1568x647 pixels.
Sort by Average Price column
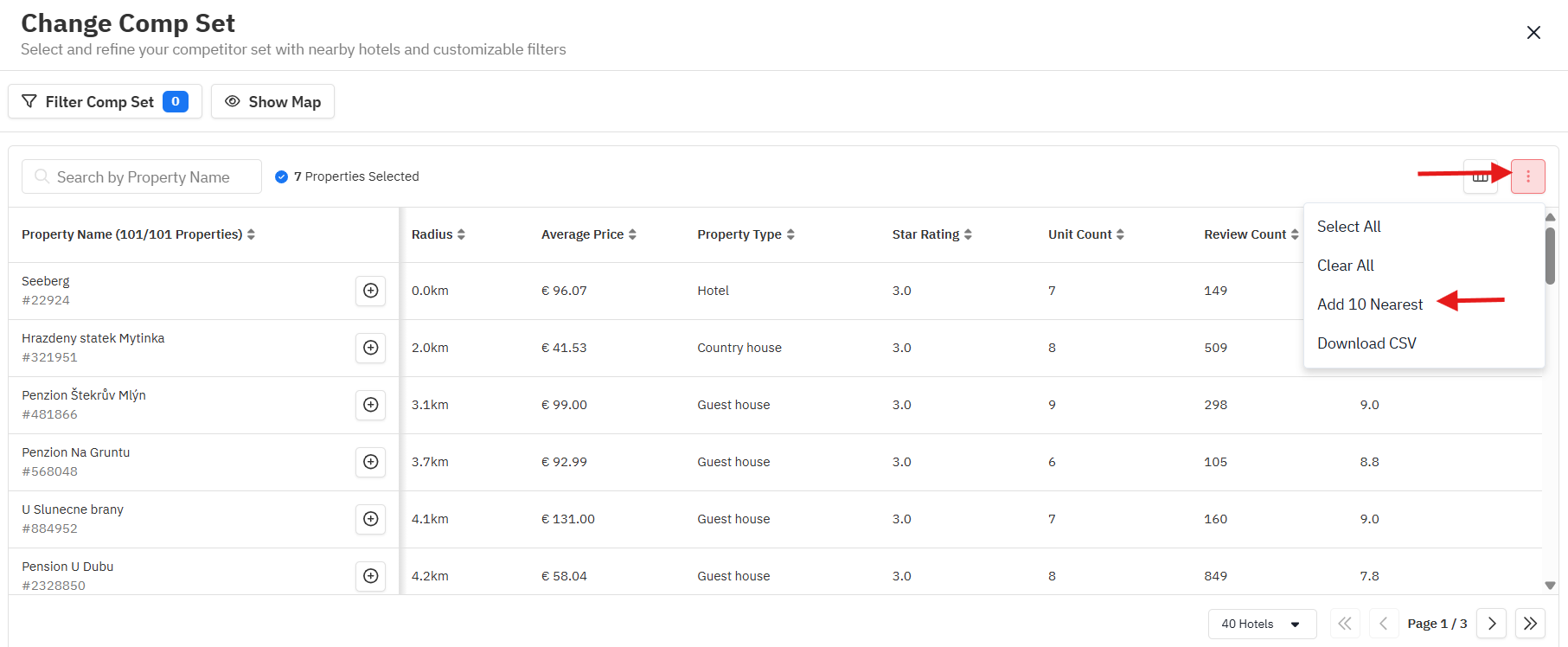(588, 234)
